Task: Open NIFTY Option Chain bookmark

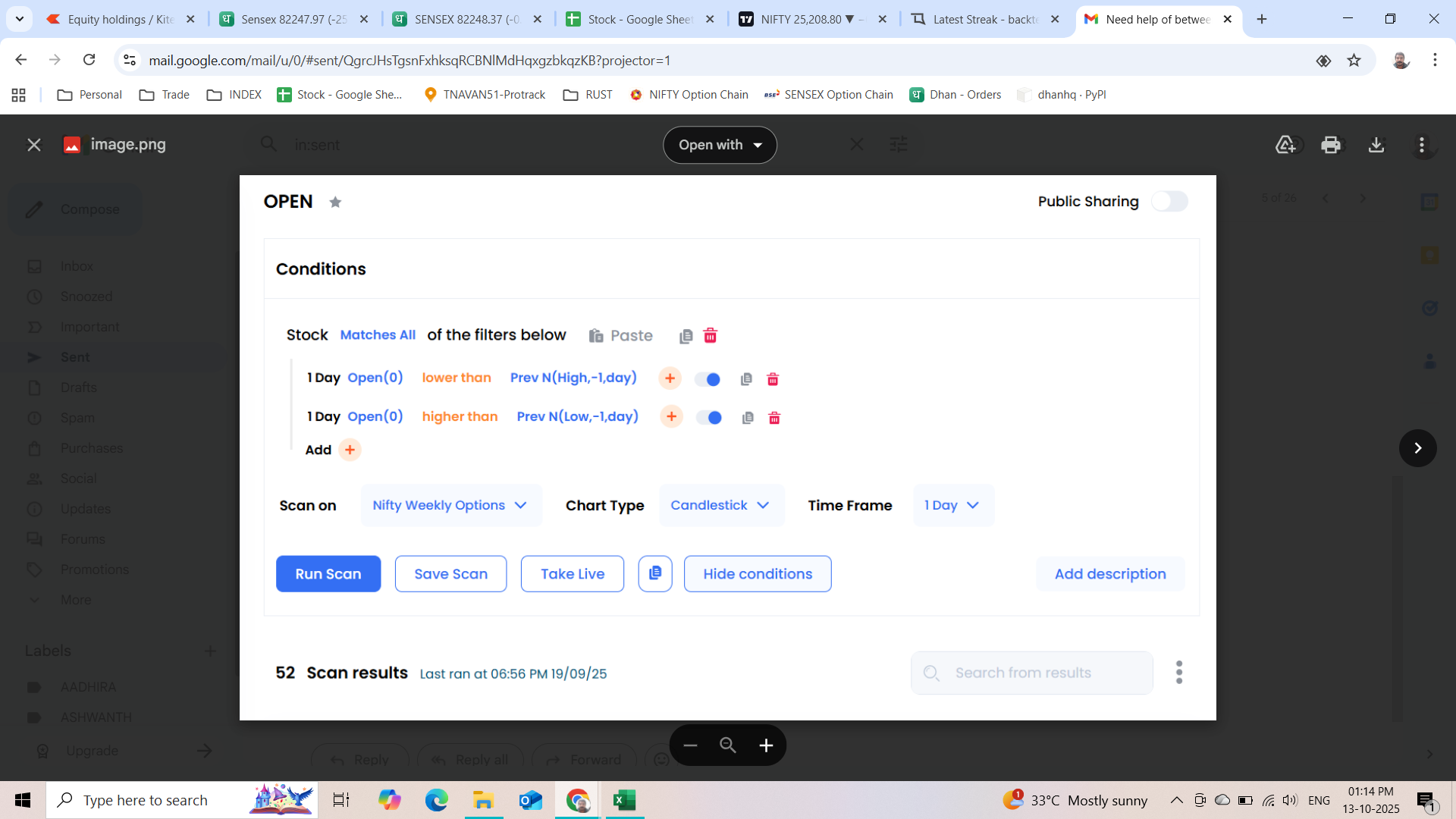Action: [689, 95]
